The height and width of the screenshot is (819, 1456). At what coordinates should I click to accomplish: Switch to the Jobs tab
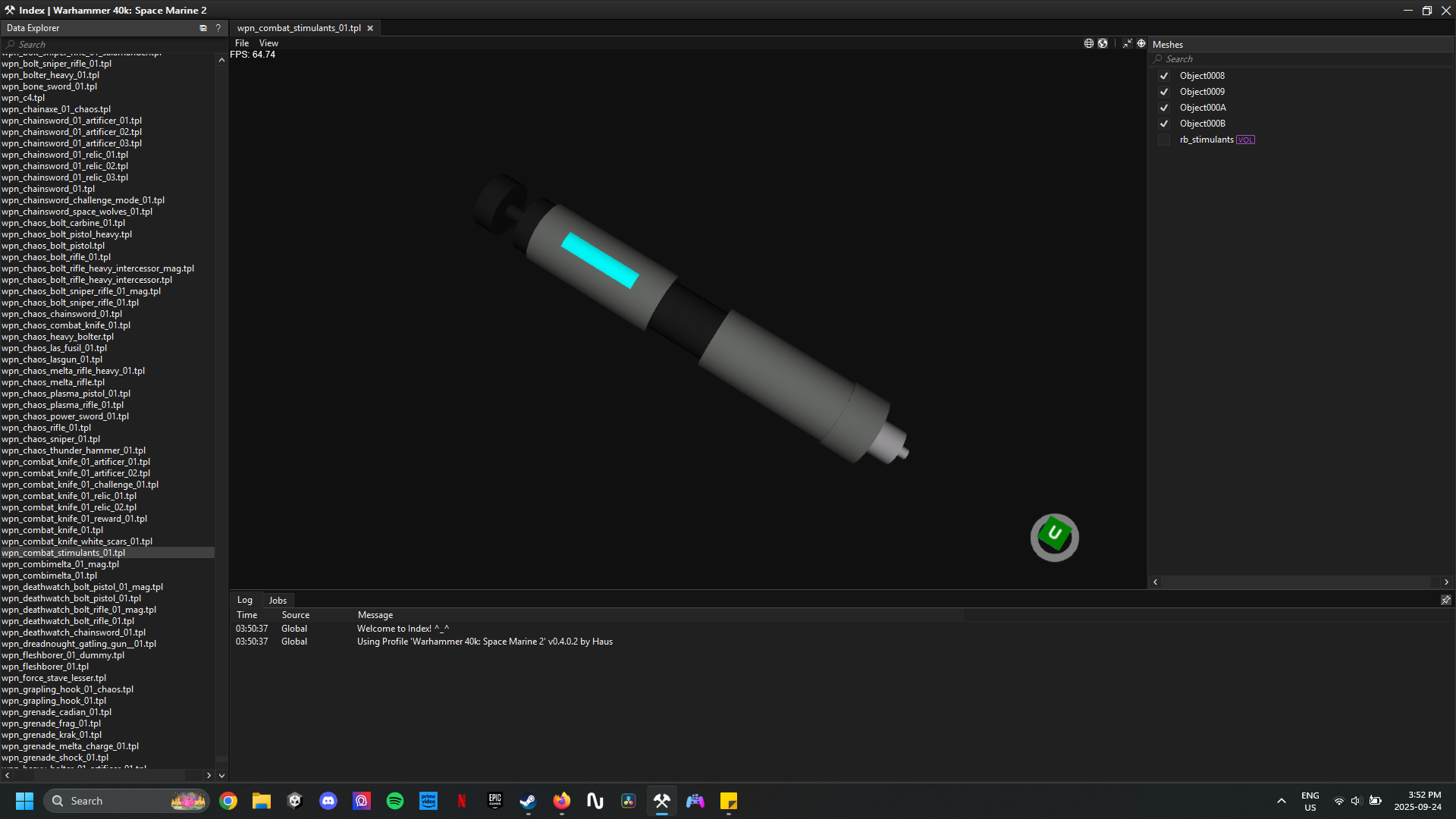point(278,600)
